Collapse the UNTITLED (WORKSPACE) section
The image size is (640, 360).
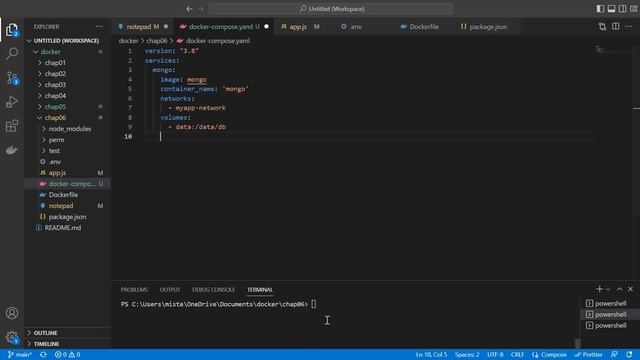pyautogui.click(x=67, y=41)
